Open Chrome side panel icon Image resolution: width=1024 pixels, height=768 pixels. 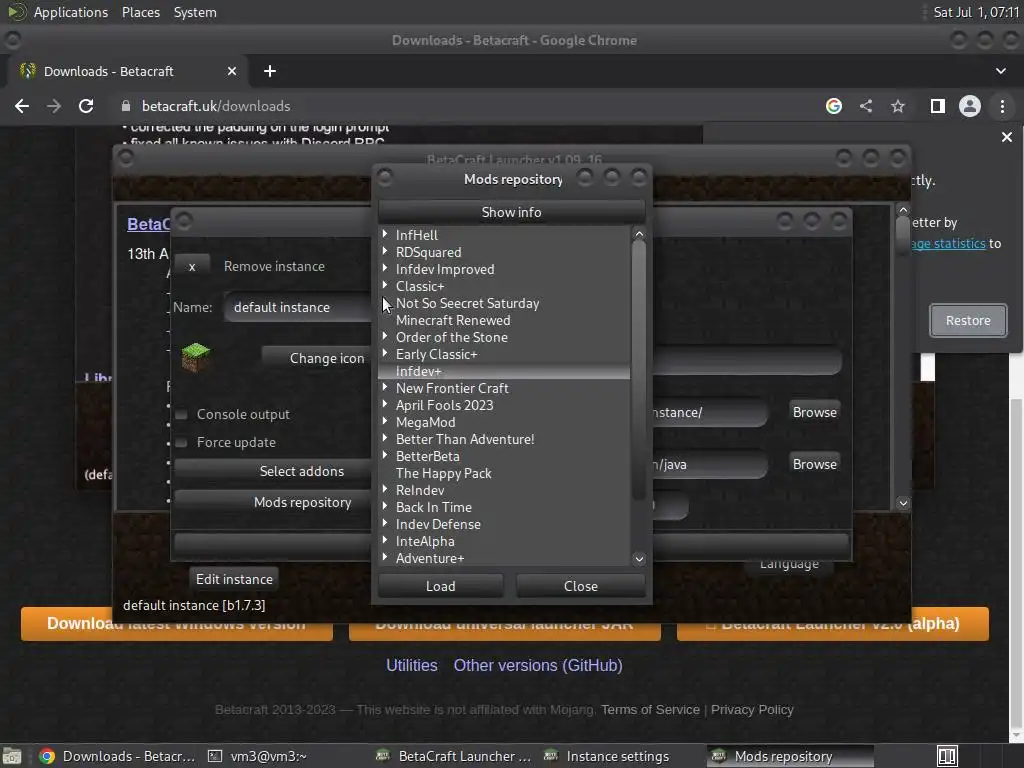[x=938, y=106]
